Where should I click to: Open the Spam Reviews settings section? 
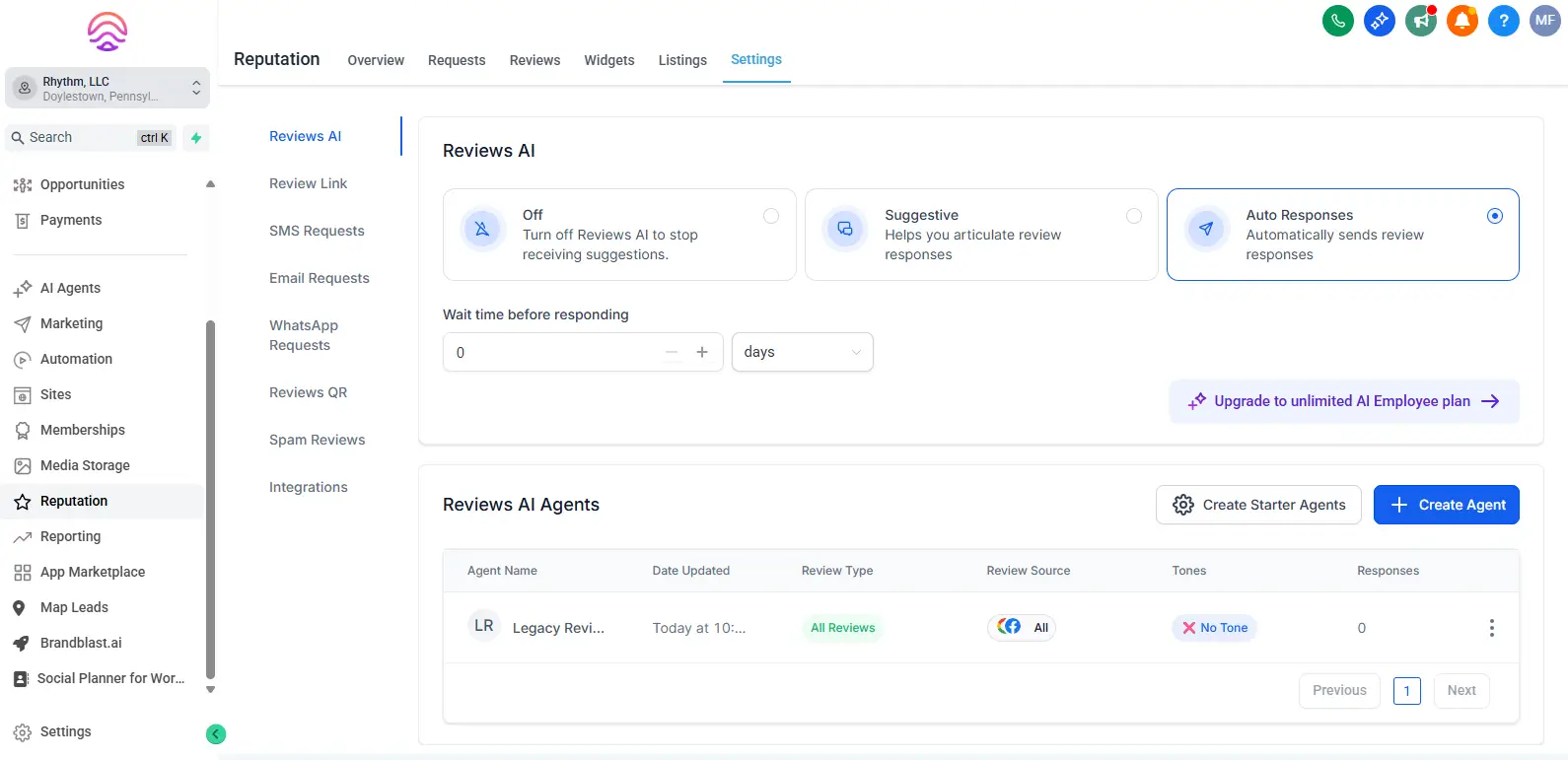coord(317,440)
